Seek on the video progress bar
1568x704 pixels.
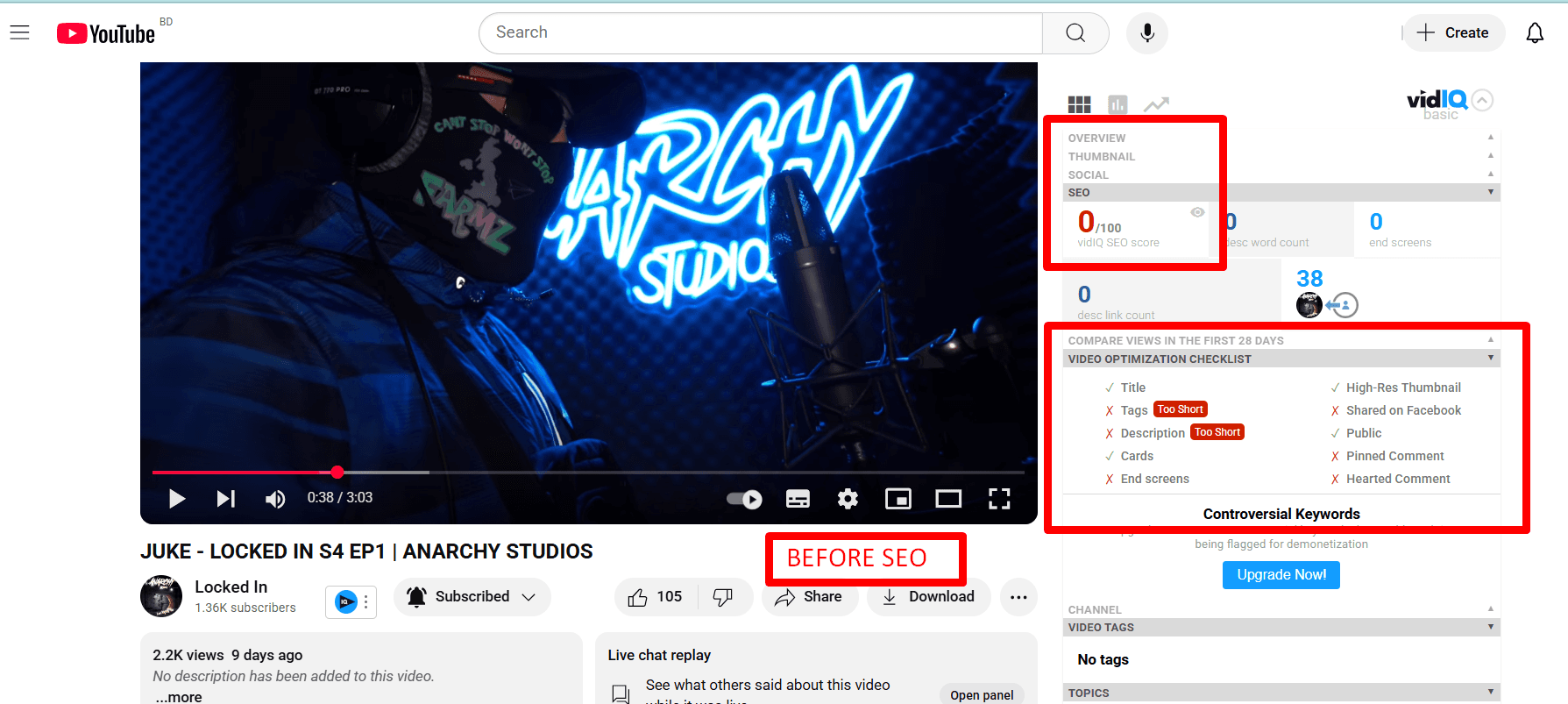click(x=586, y=472)
